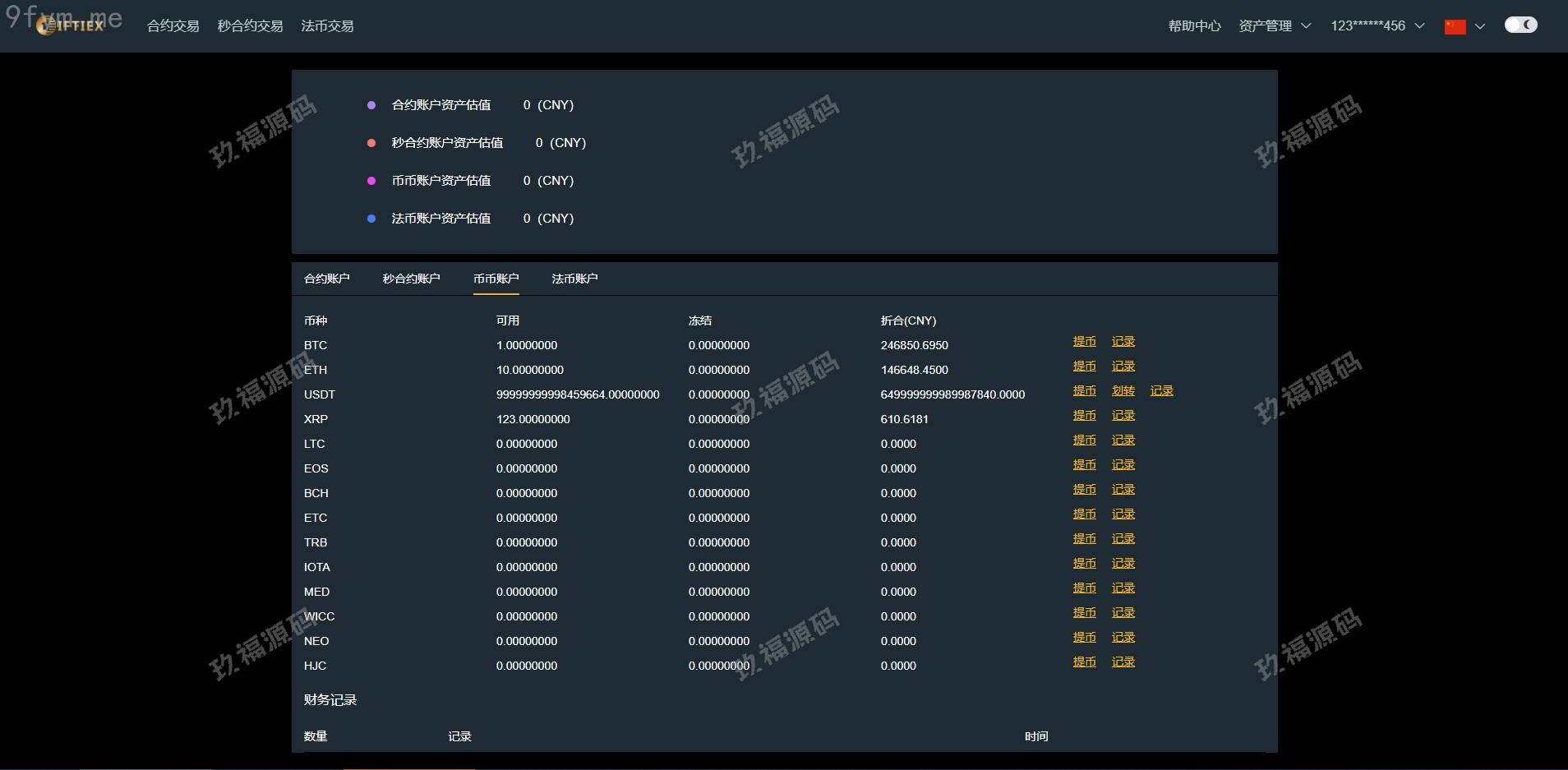Switch to the 秒合约账户 tab

click(411, 279)
